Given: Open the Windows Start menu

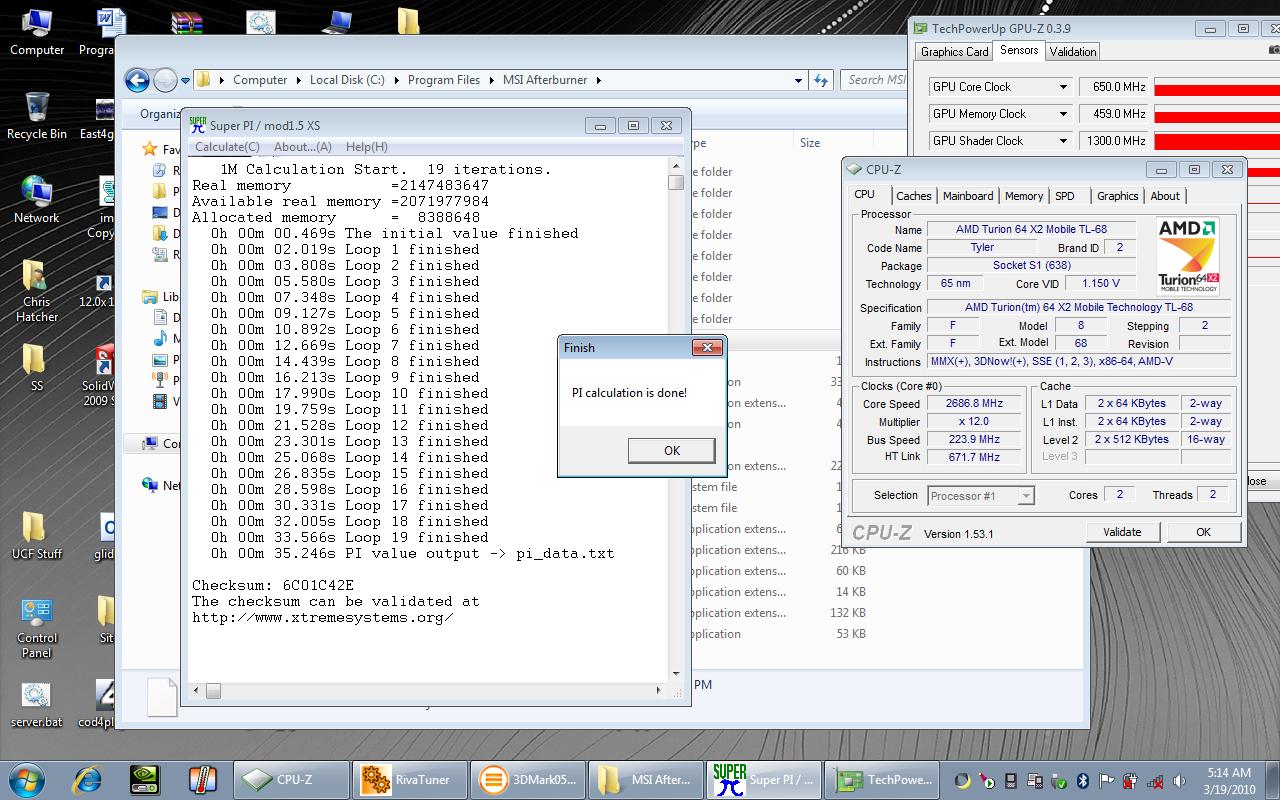Looking at the screenshot, I should (x=25, y=779).
